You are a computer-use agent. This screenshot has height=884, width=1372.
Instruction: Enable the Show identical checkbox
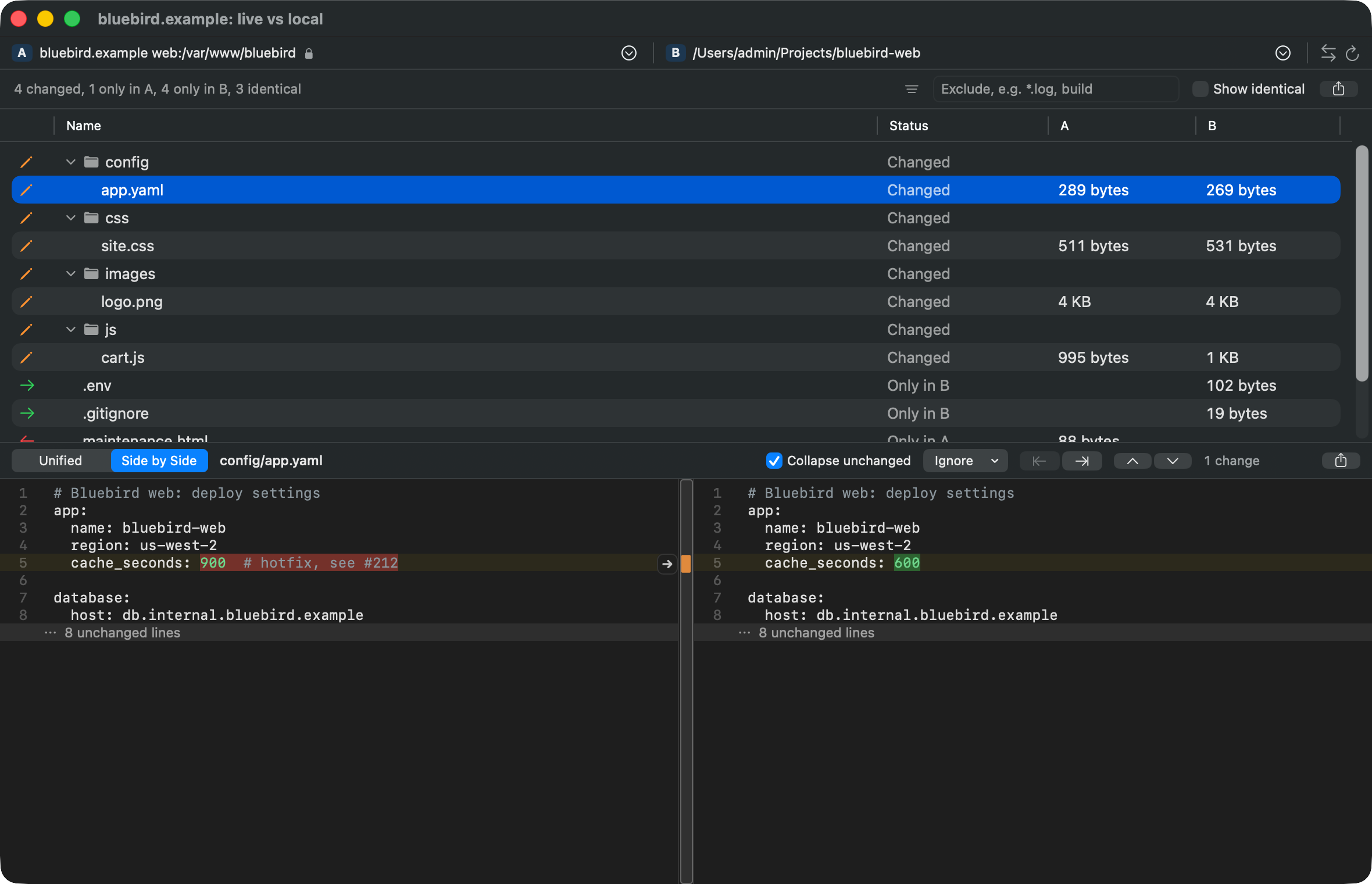[1200, 89]
